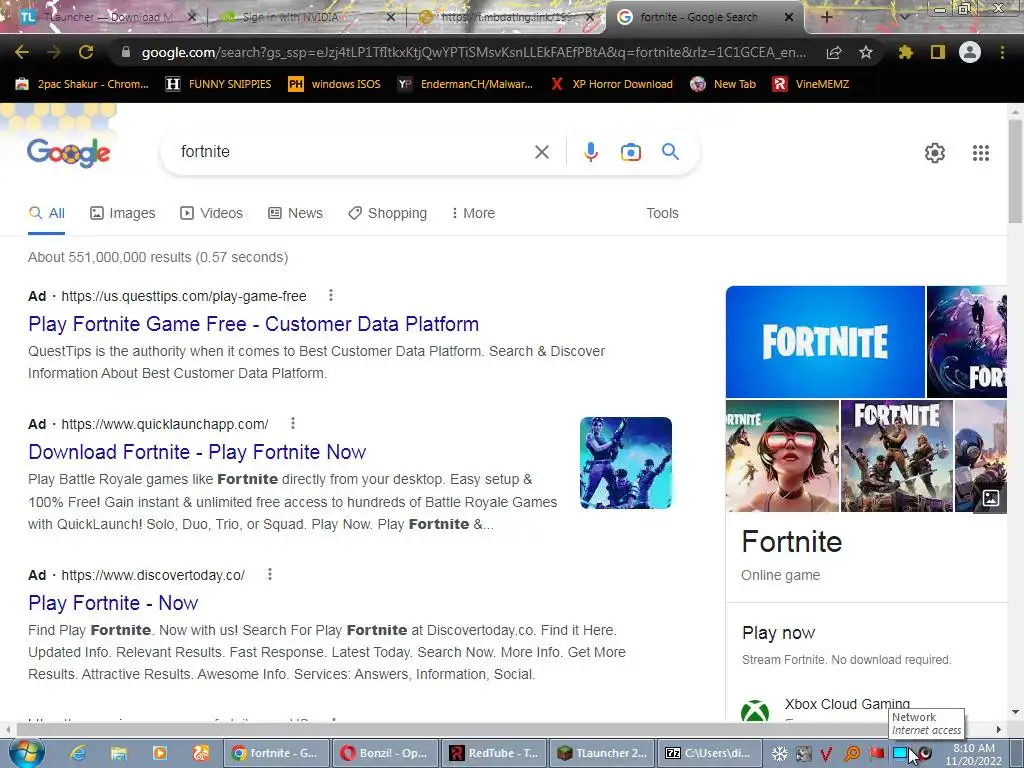Click the browser forward arrow

point(54,52)
